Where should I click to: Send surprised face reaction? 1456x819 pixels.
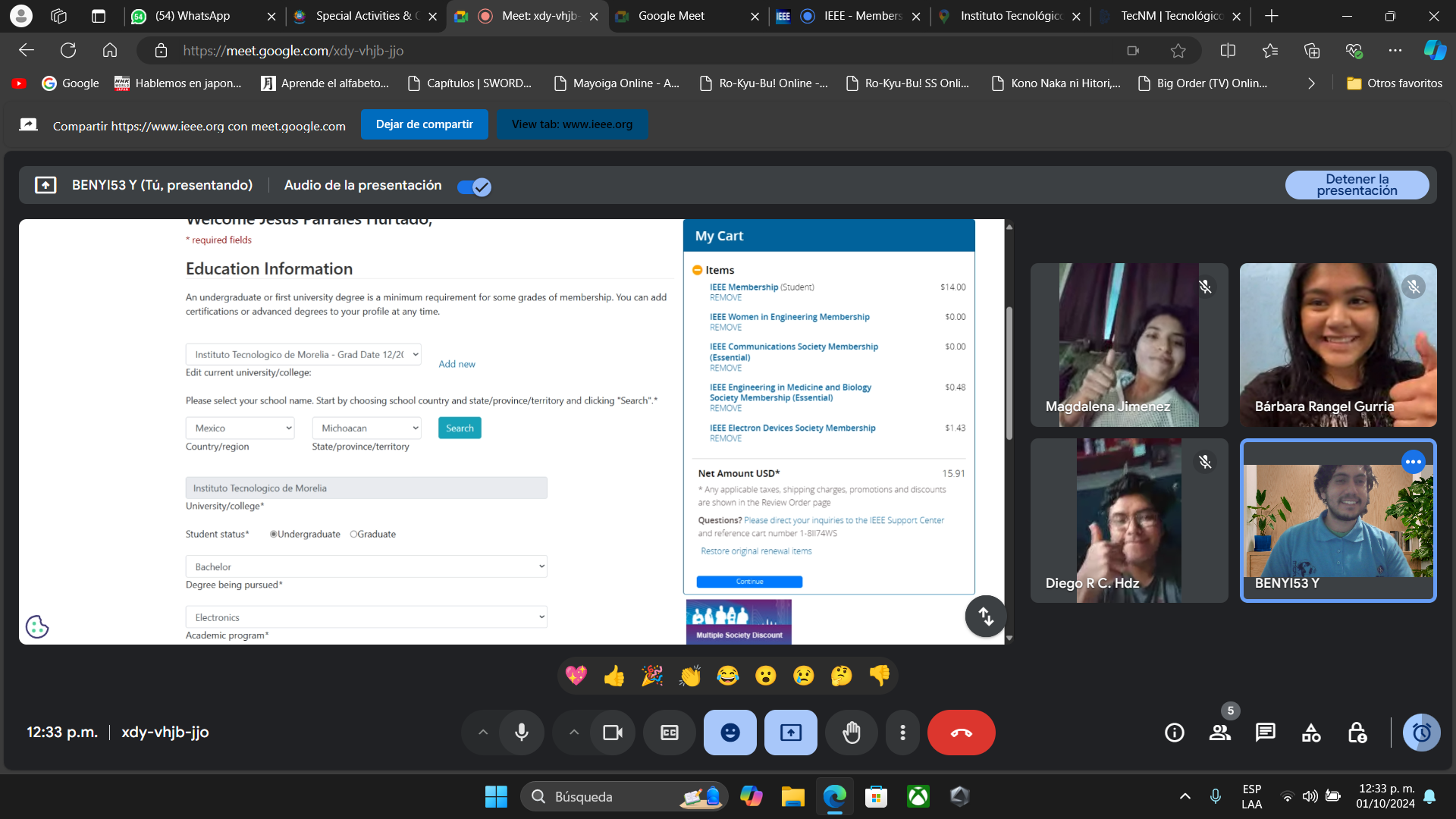coord(766,675)
